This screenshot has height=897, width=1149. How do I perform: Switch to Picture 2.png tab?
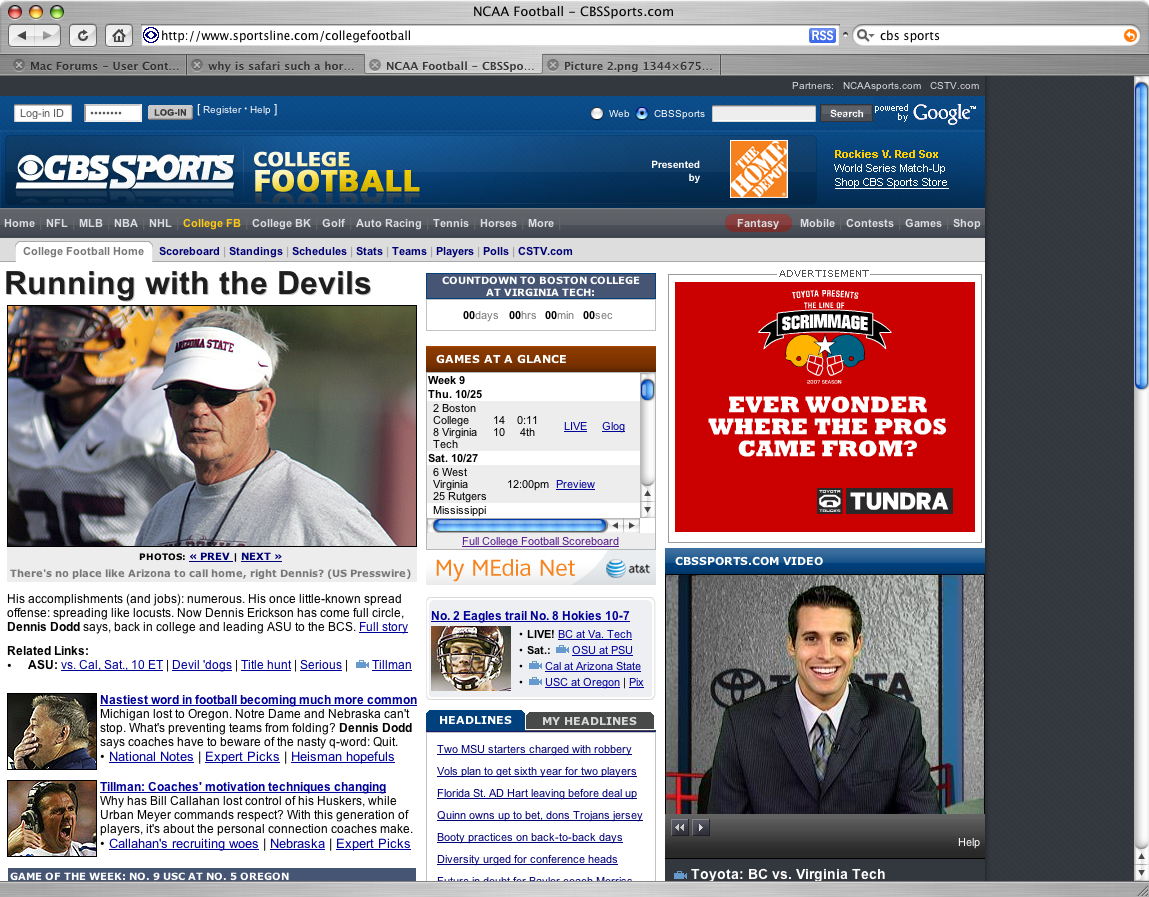638,65
